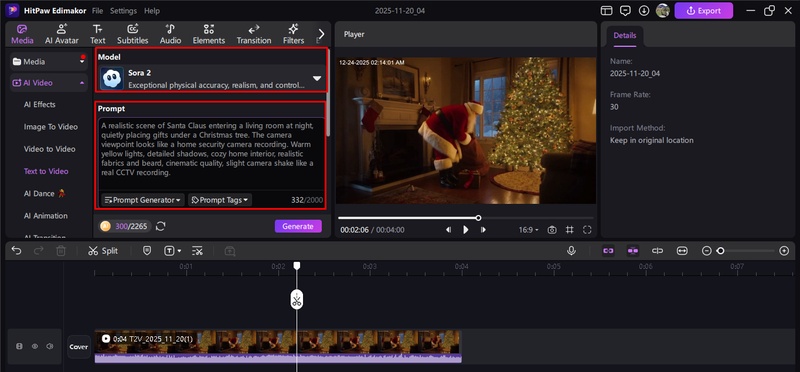Screen dimensions: 800x372
Task: Click the auto-cut tool icon
Action: (197, 251)
